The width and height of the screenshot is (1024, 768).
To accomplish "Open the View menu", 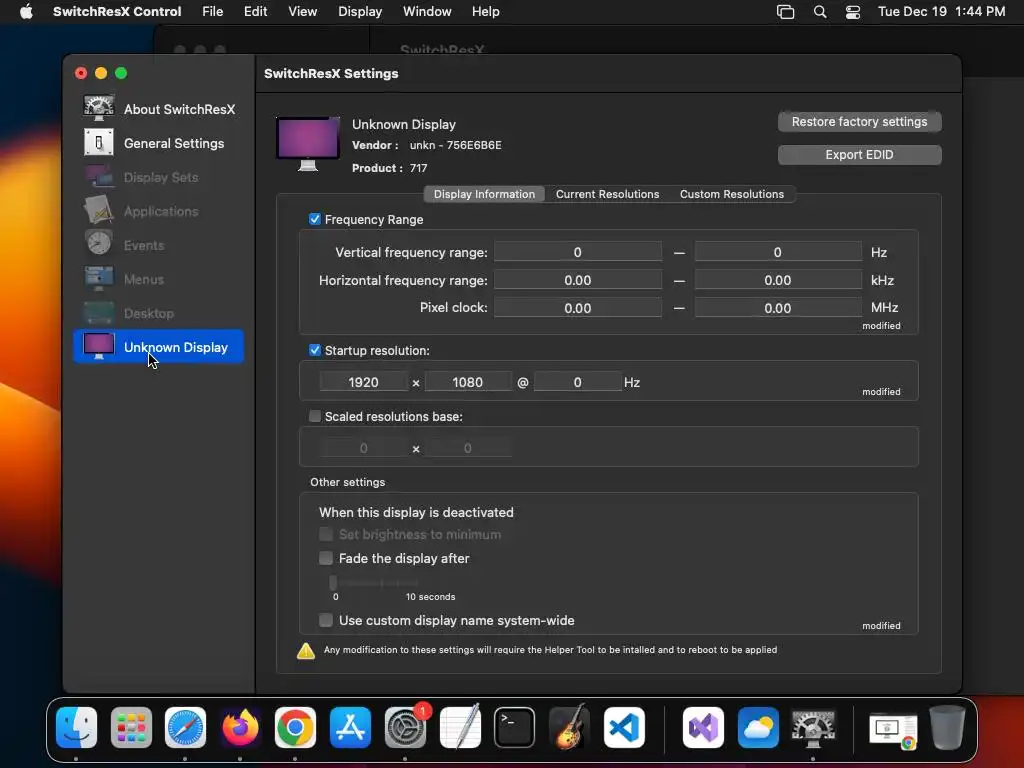I will [302, 12].
